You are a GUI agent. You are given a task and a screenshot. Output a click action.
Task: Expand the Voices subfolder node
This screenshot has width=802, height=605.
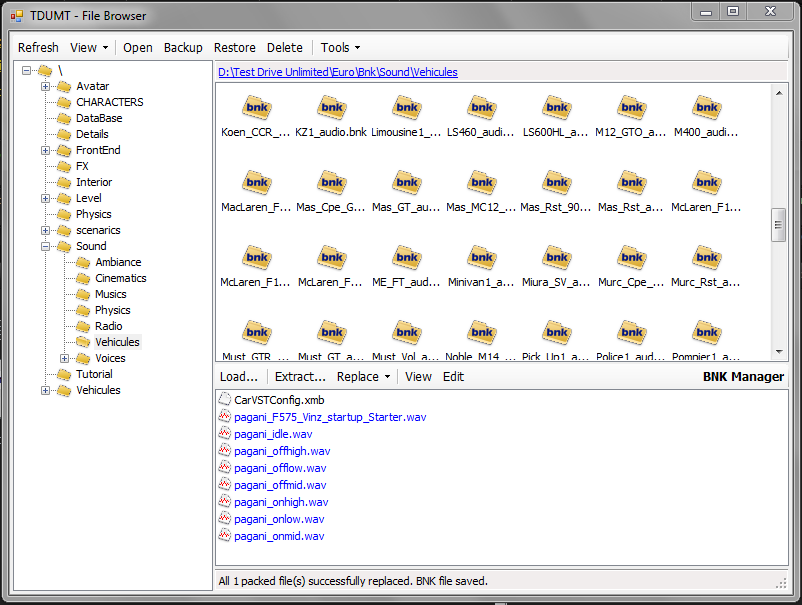[65, 358]
